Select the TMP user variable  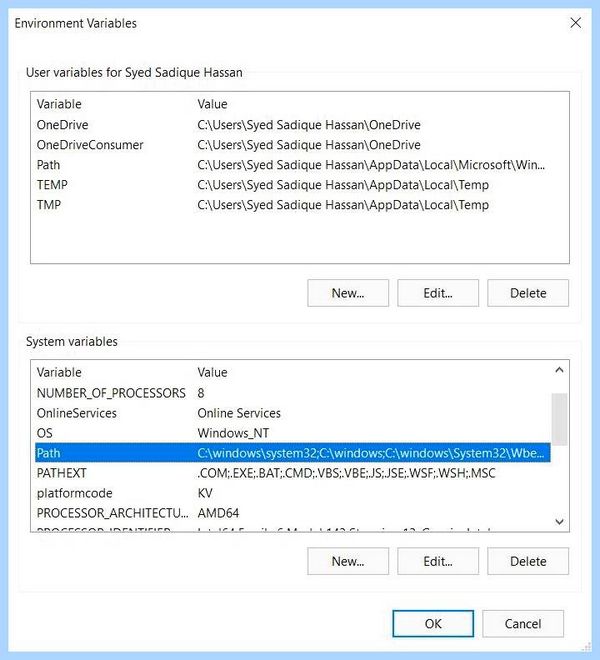tap(300, 205)
